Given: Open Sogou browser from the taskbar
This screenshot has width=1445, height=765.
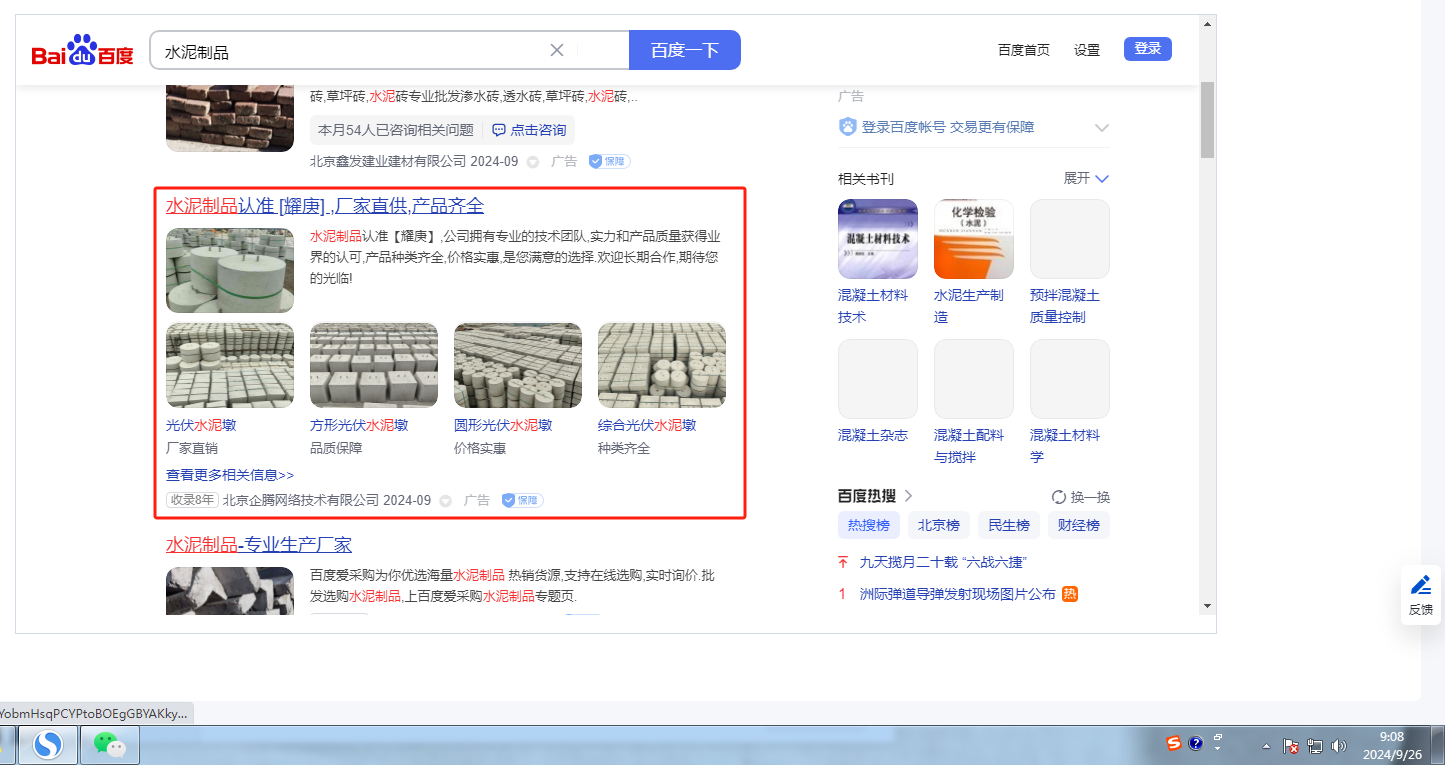Looking at the screenshot, I should pos(48,745).
